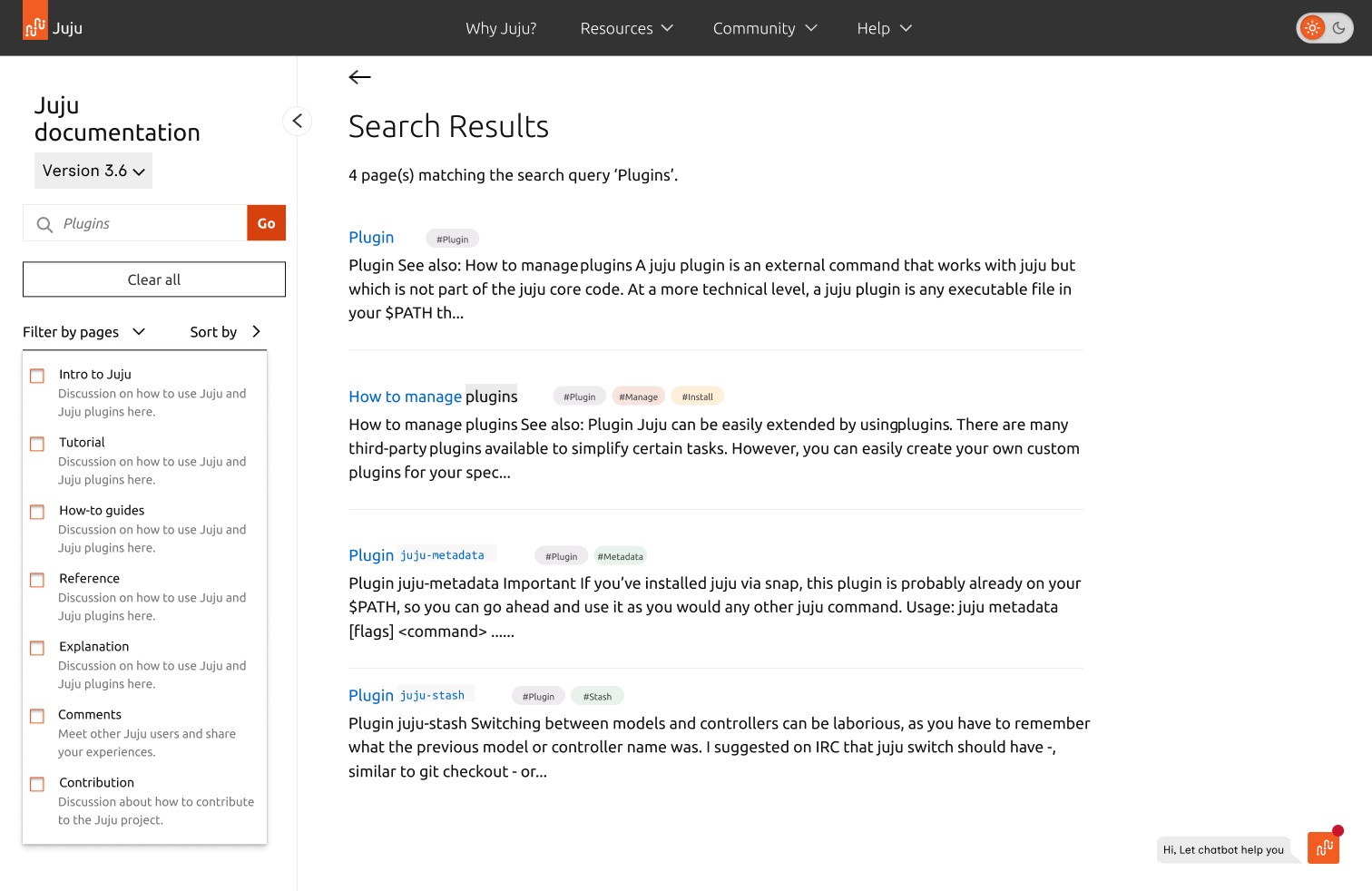Click 'Meet other Juju users' description
The height and width of the screenshot is (891, 1372).
(x=147, y=743)
